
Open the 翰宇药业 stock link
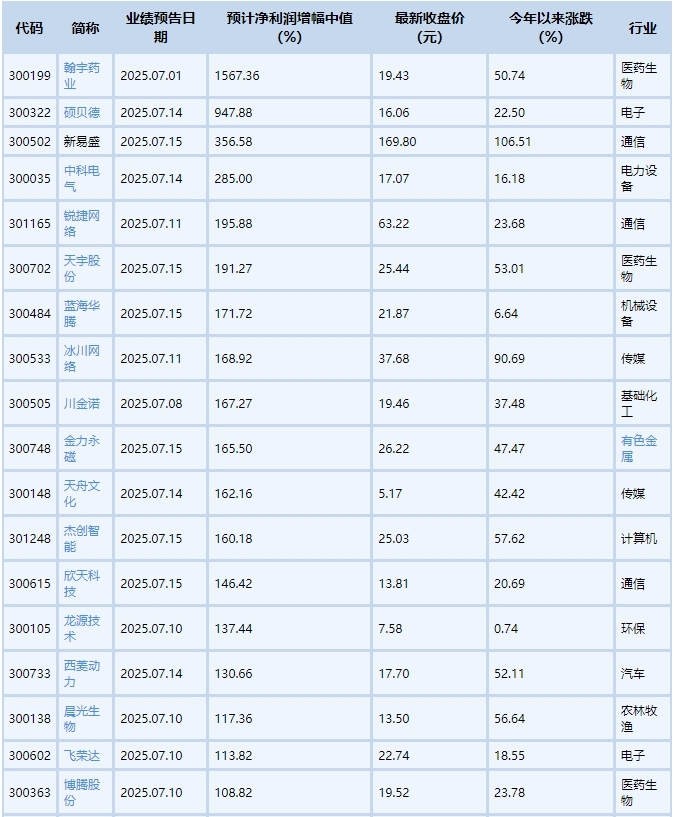[82, 76]
